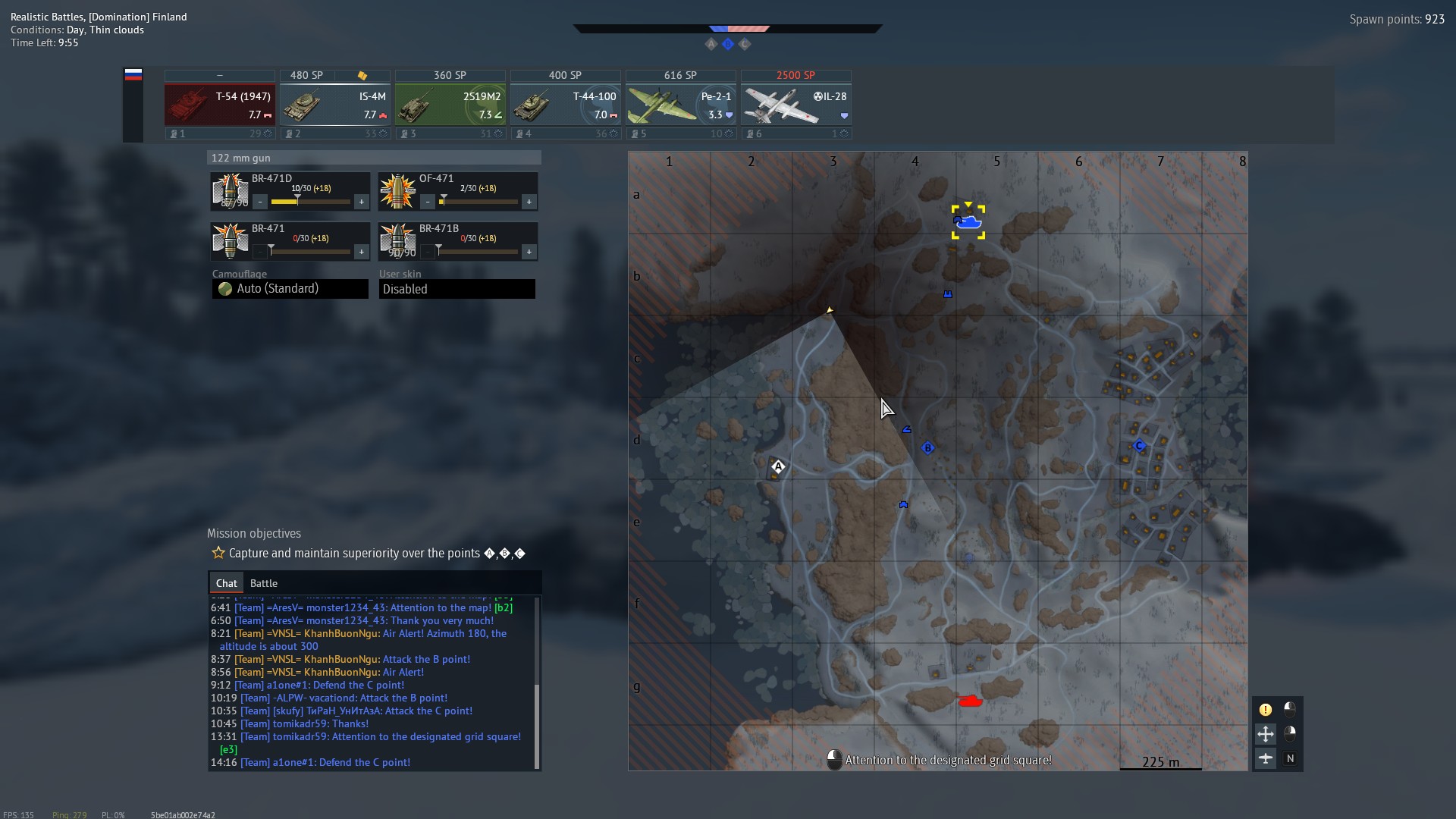This screenshot has height=819, width=1456.
Task: Decrease OF-471 shell count with minus
Action: tap(428, 202)
